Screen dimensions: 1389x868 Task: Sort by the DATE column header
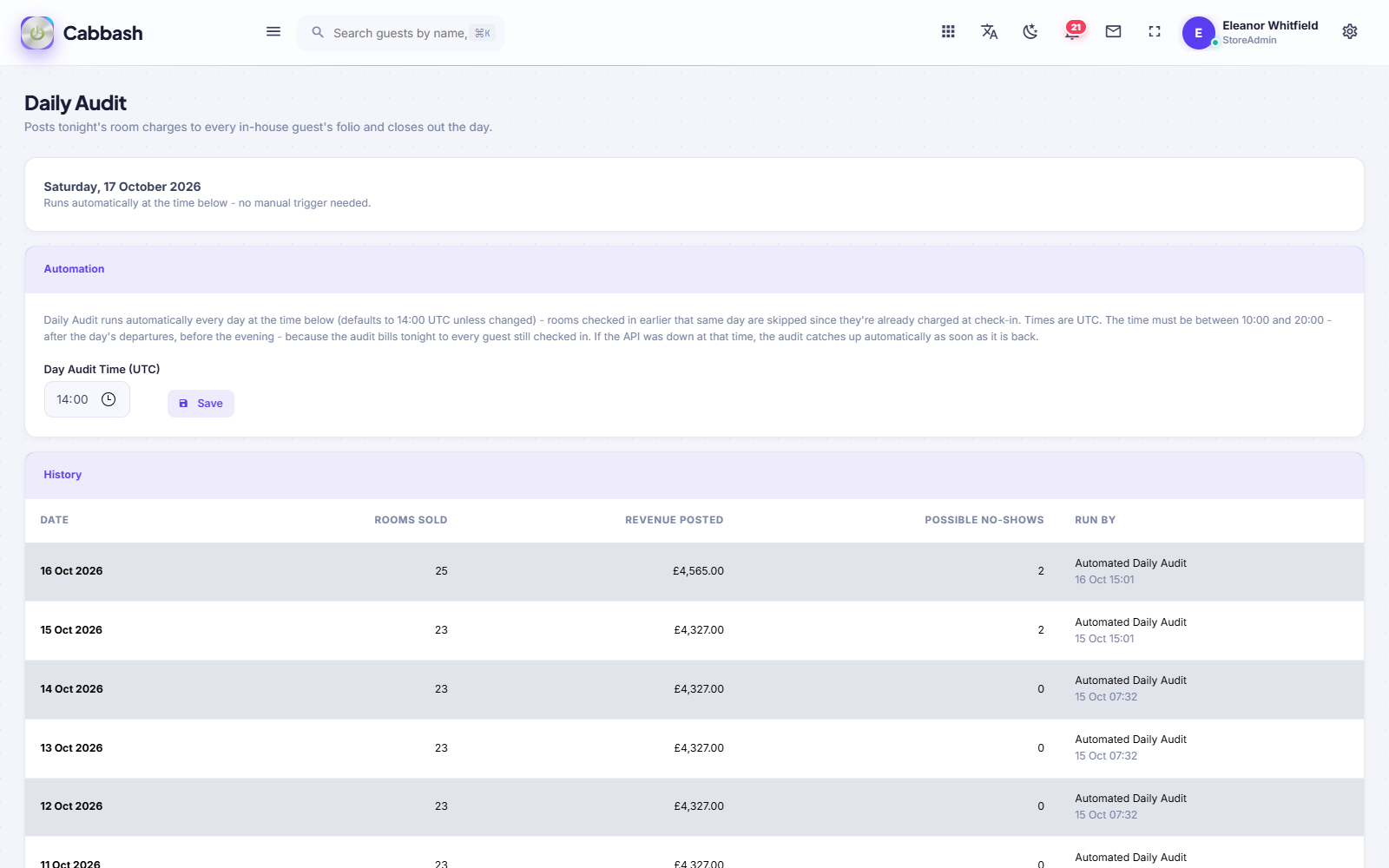pyautogui.click(x=55, y=520)
